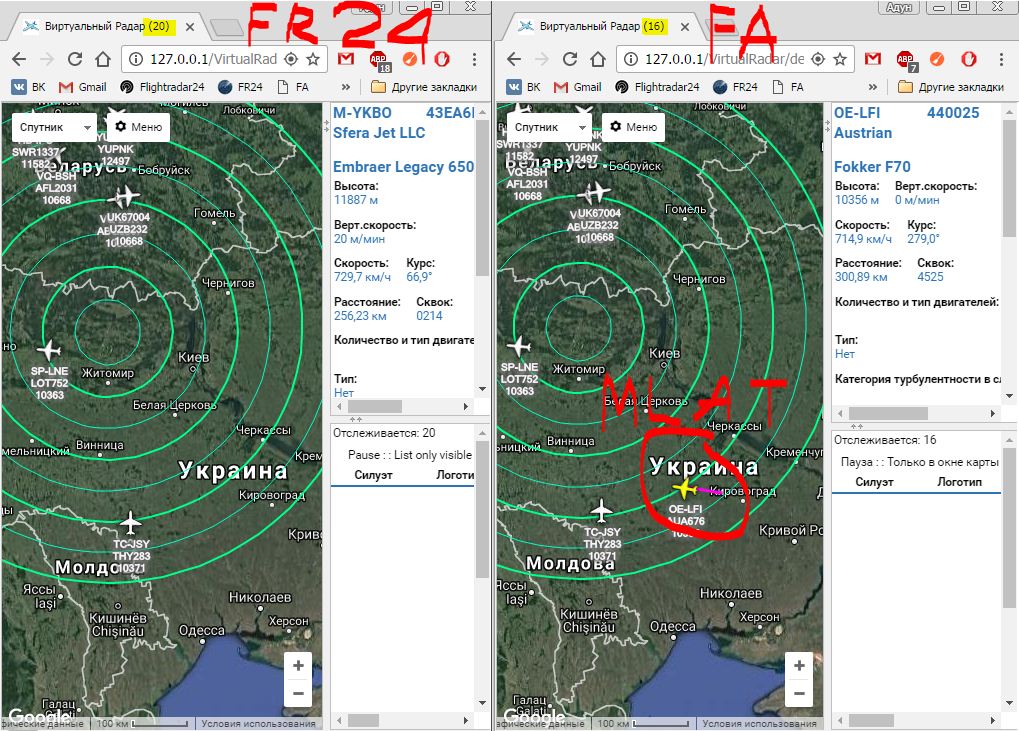Zoom out on the right map

799,693
